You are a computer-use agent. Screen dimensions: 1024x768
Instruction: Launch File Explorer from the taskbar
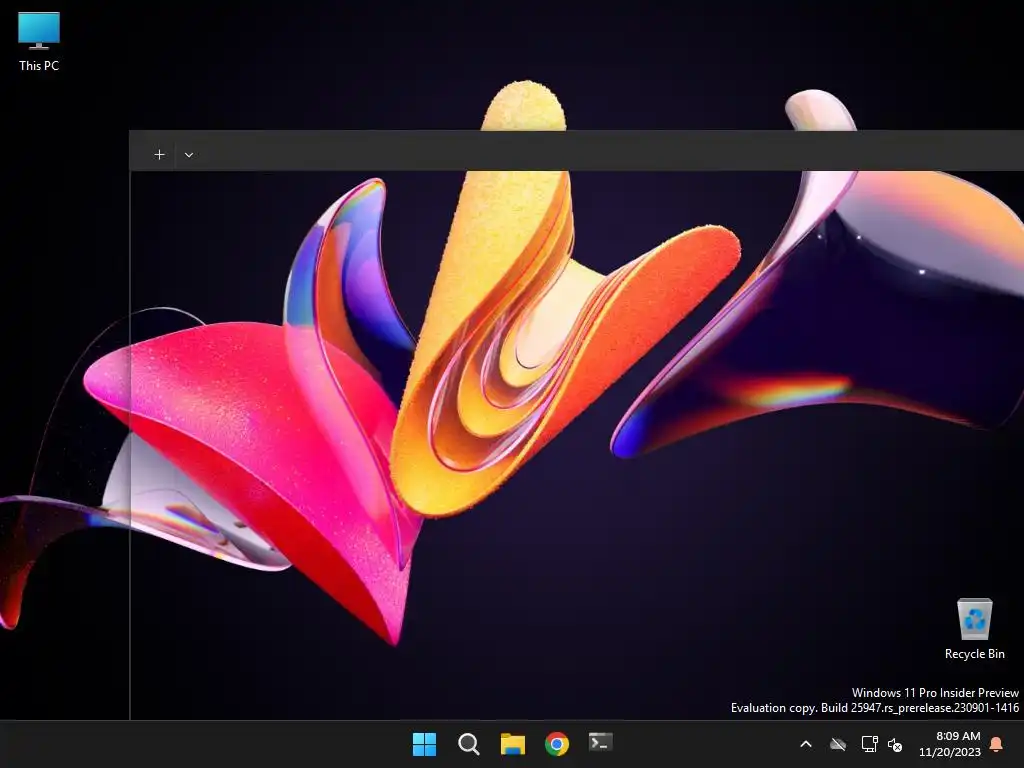tap(513, 744)
